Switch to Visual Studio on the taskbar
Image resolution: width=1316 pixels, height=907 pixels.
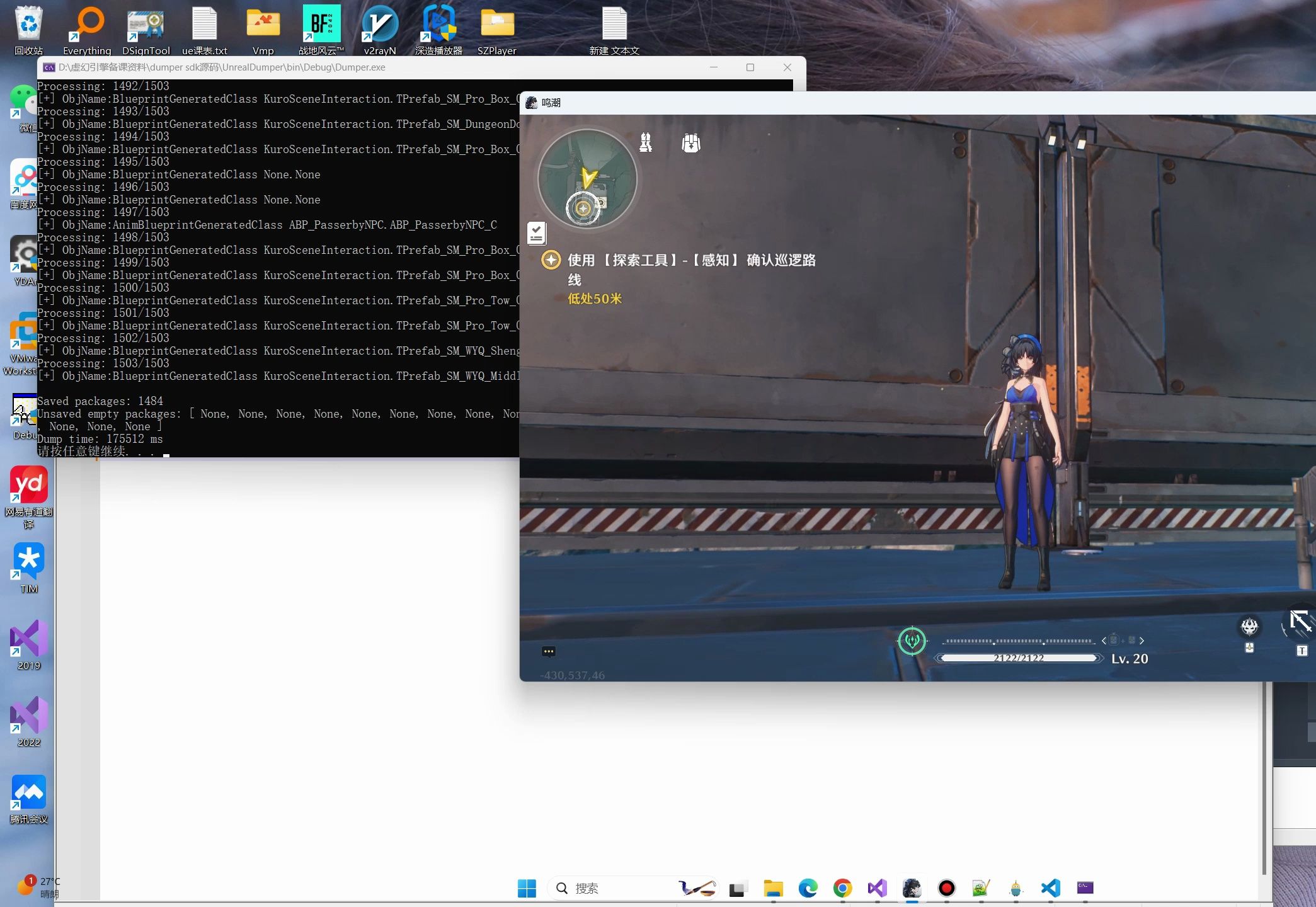click(877, 888)
